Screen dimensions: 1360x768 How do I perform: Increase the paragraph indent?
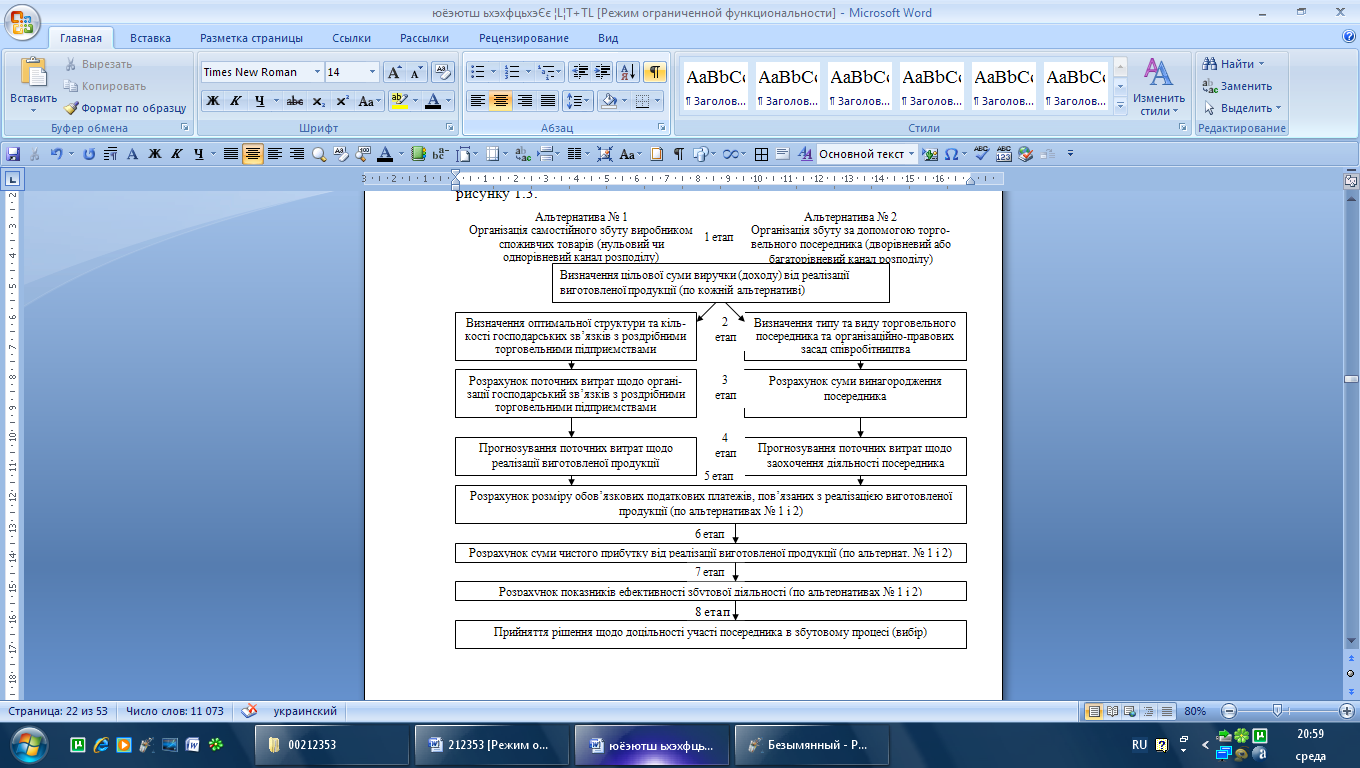[x=602, y=72]
